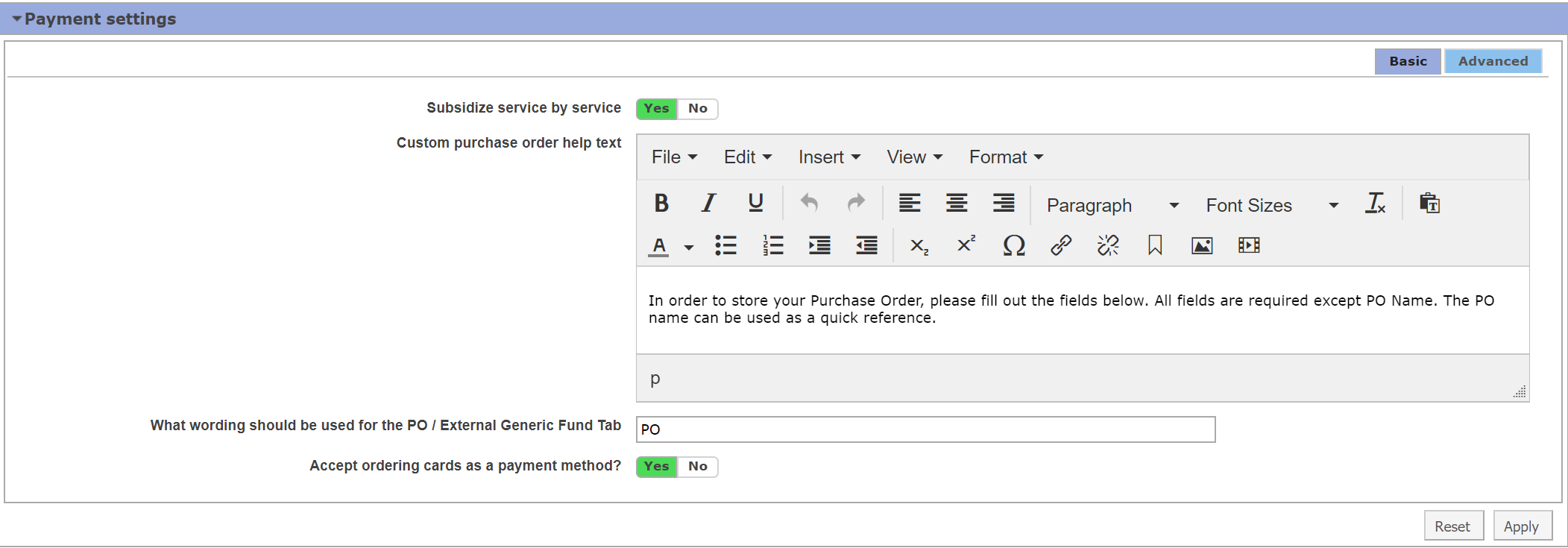
Task: Click the bookmark anchor icon
Action: click(x=1155, y=245)
